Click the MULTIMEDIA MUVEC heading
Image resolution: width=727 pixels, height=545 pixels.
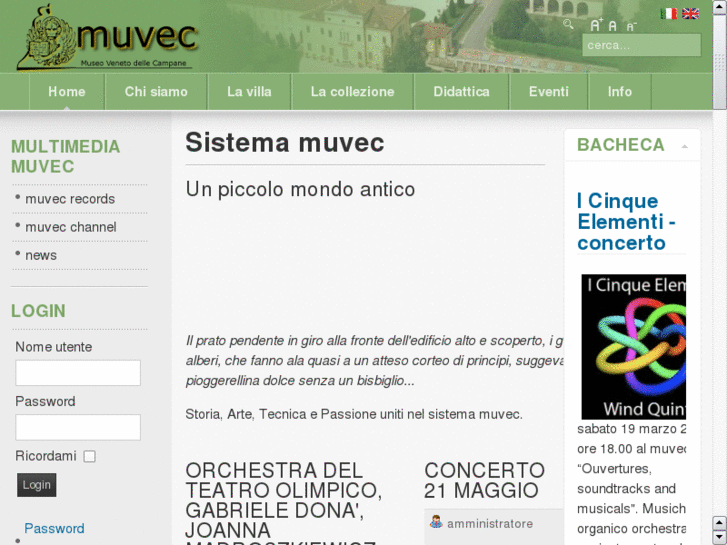click(65, 157)
